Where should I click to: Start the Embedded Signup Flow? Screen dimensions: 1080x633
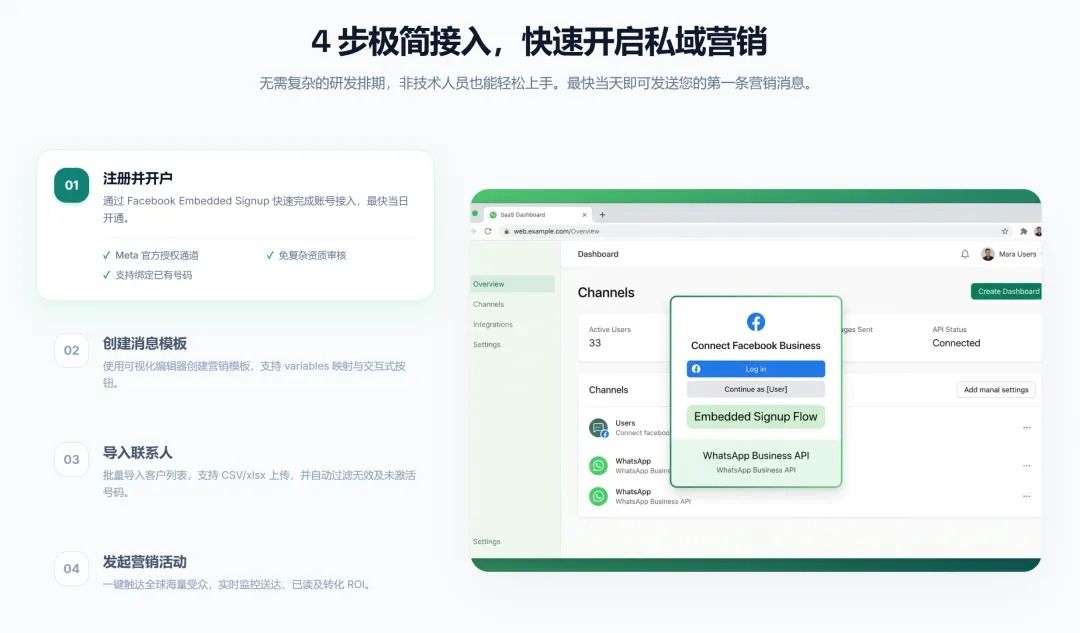pos(756,417)
